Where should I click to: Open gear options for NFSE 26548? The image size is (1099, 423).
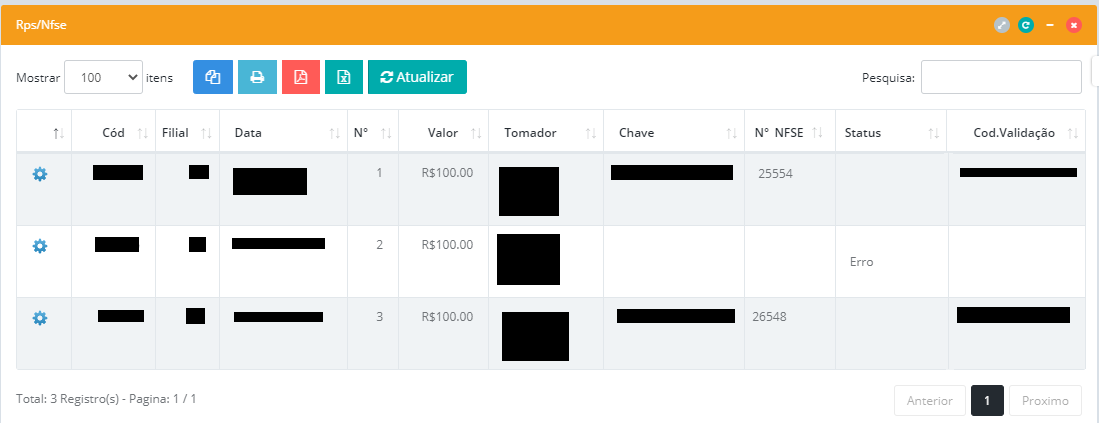pyautogui.click(x=40, y=318)
